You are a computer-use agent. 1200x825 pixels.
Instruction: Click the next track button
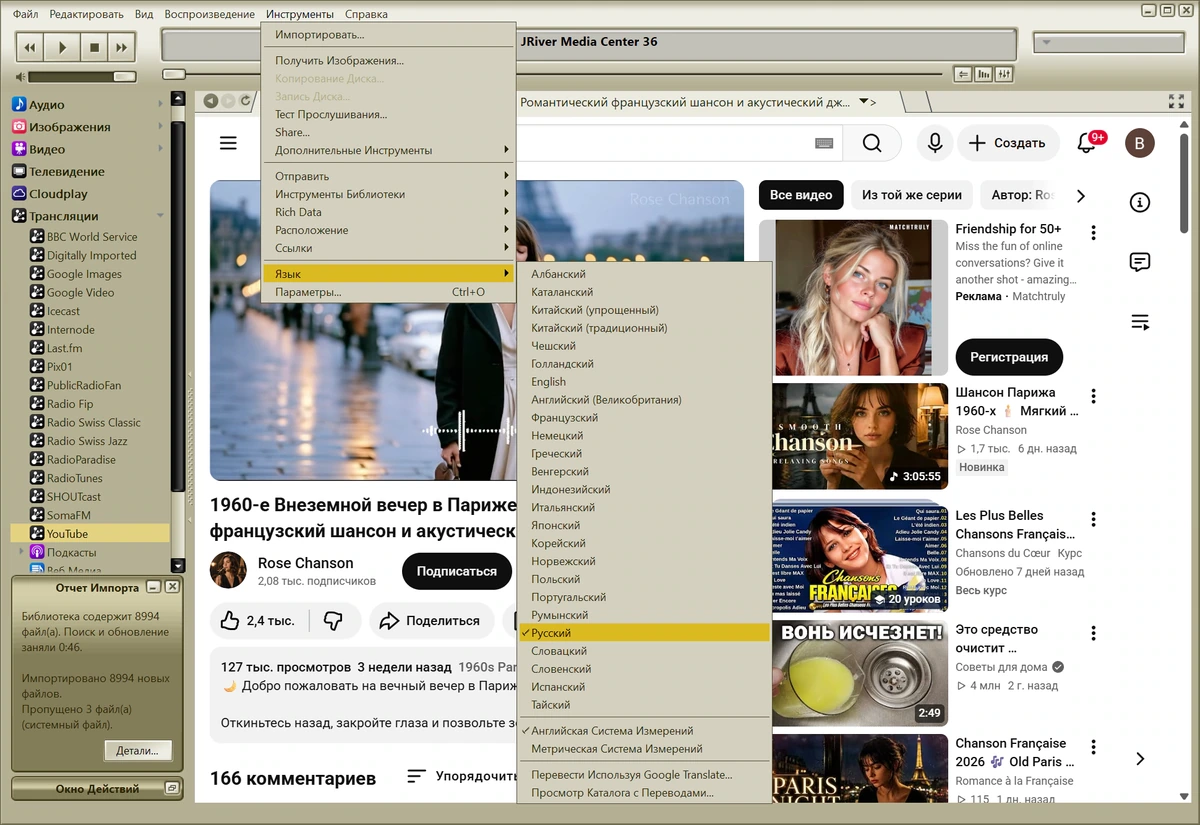click(x=122, y=47)
